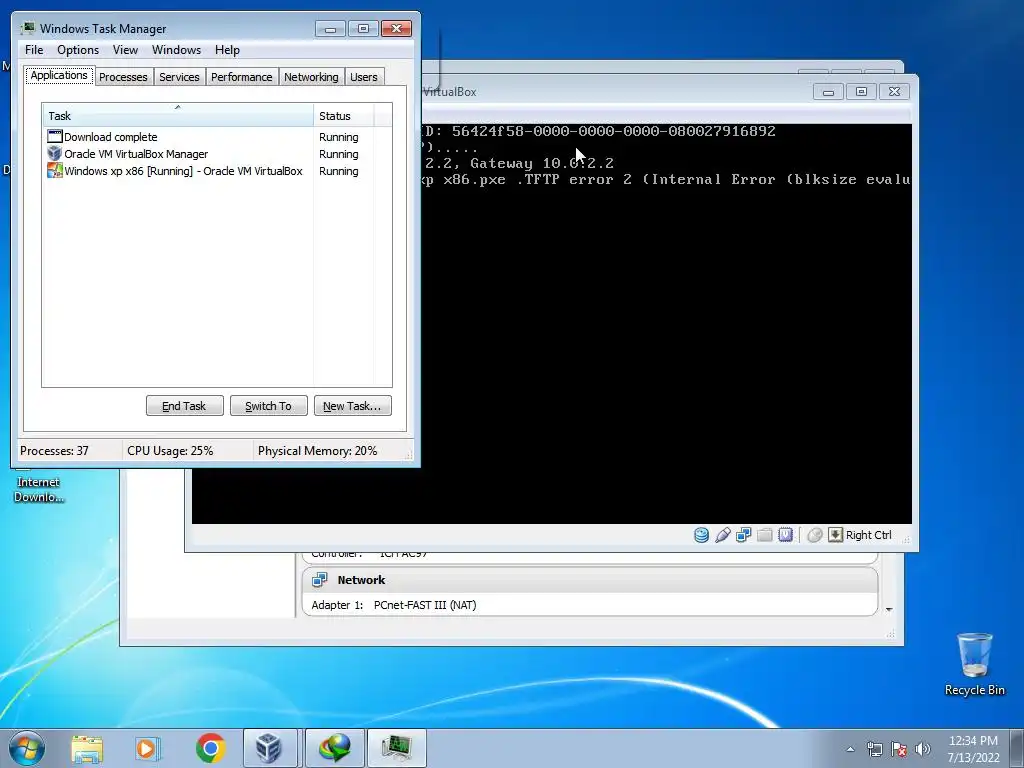Open the Recycle Bin desktop icon
The height and width of the screenshot is (768, 1024).
coord(974,664)
